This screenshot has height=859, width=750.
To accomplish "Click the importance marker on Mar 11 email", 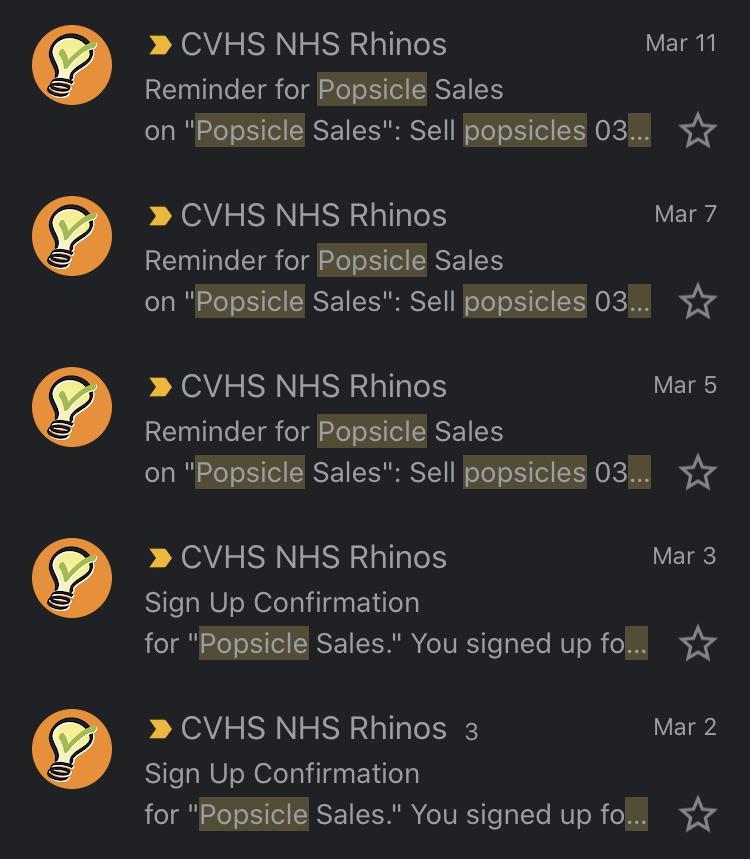I will click(160, 45).
